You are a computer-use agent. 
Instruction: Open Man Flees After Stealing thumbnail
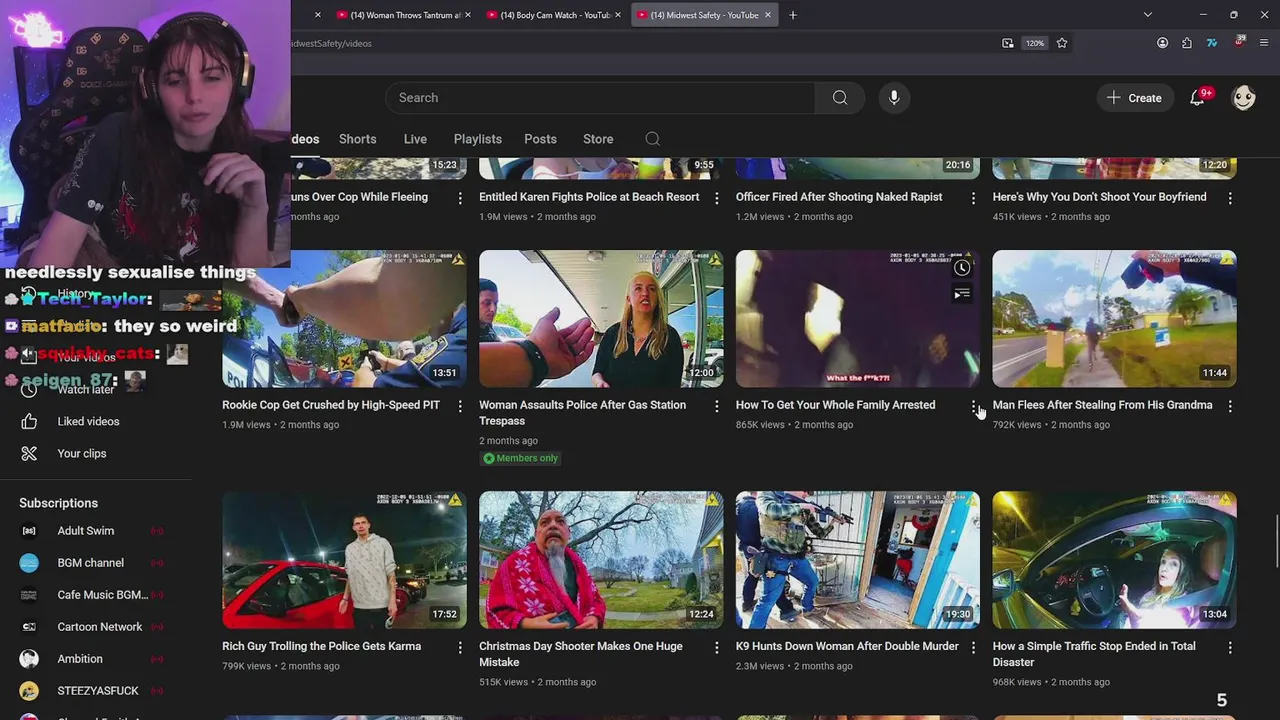click(x=1114, y=319)
